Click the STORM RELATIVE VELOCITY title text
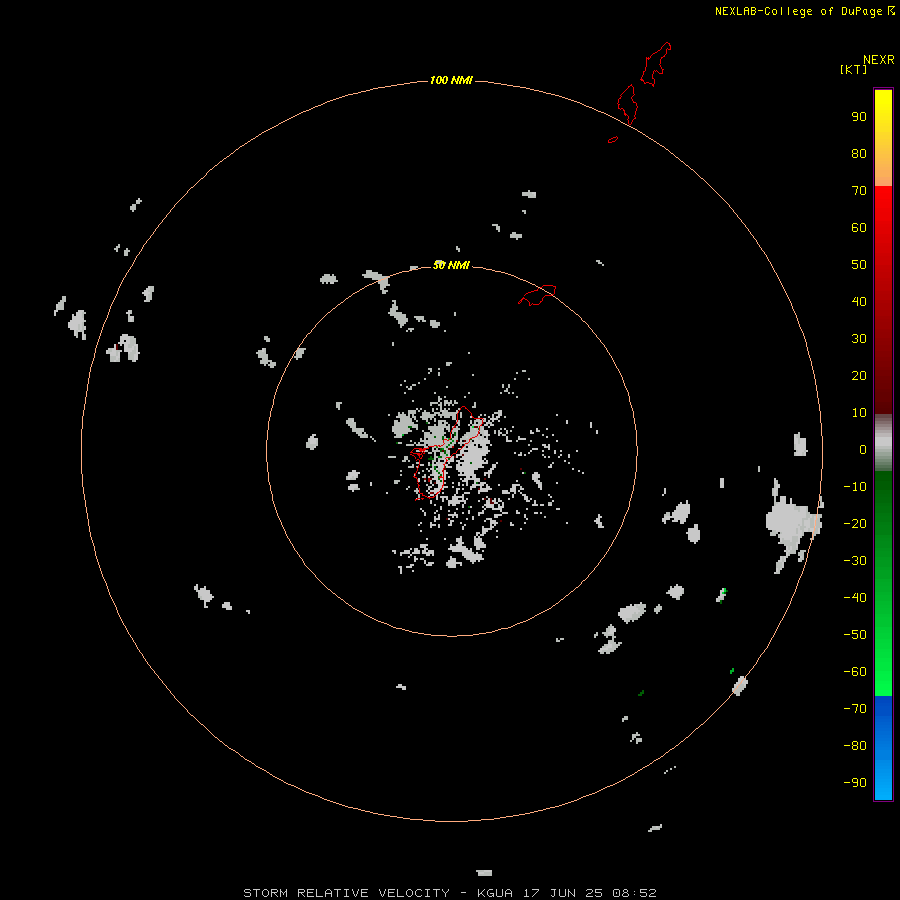This screenshot has height=900, width=900. tap(346, 893)
